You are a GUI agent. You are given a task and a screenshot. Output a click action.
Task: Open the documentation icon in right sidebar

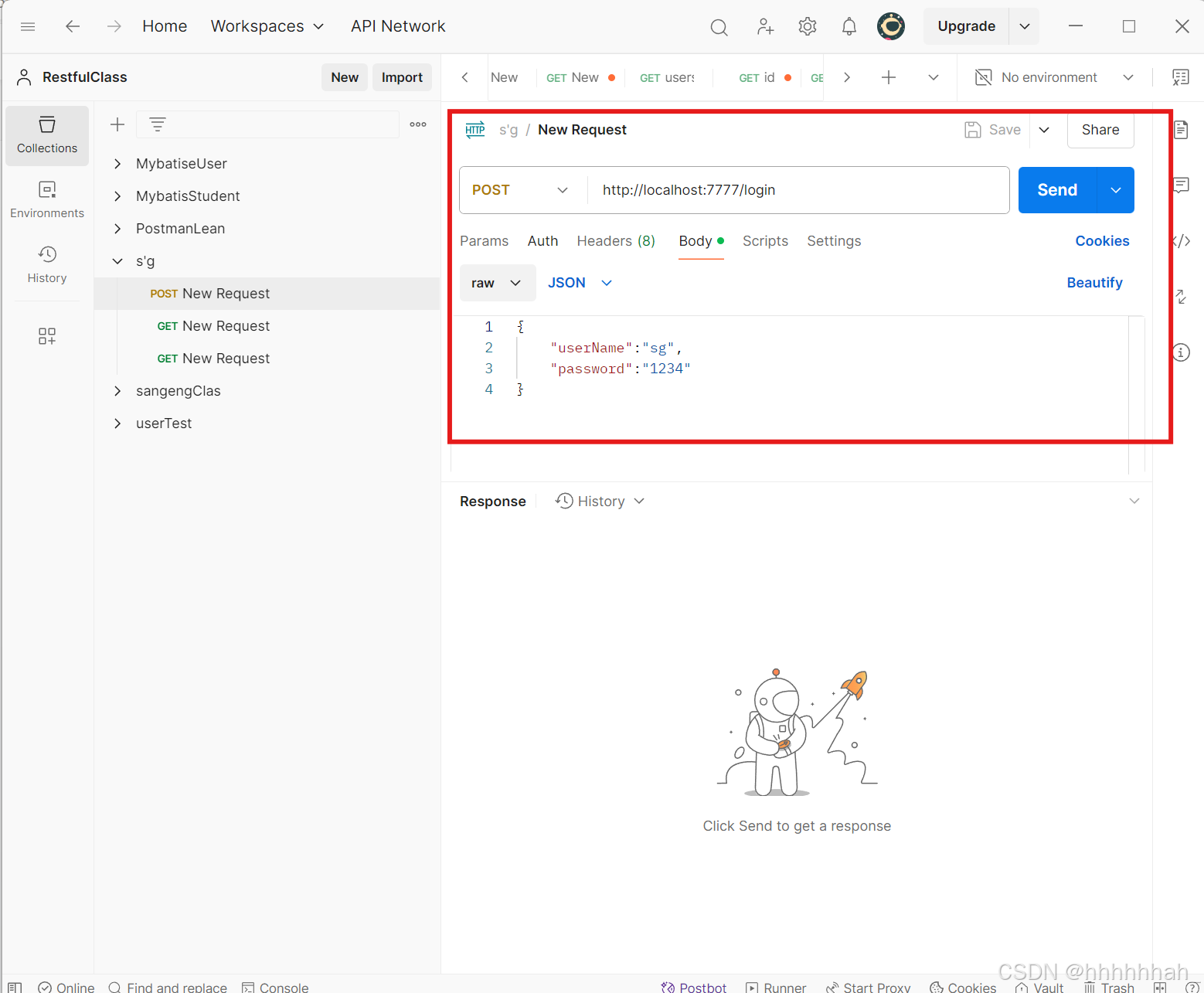1181,129
